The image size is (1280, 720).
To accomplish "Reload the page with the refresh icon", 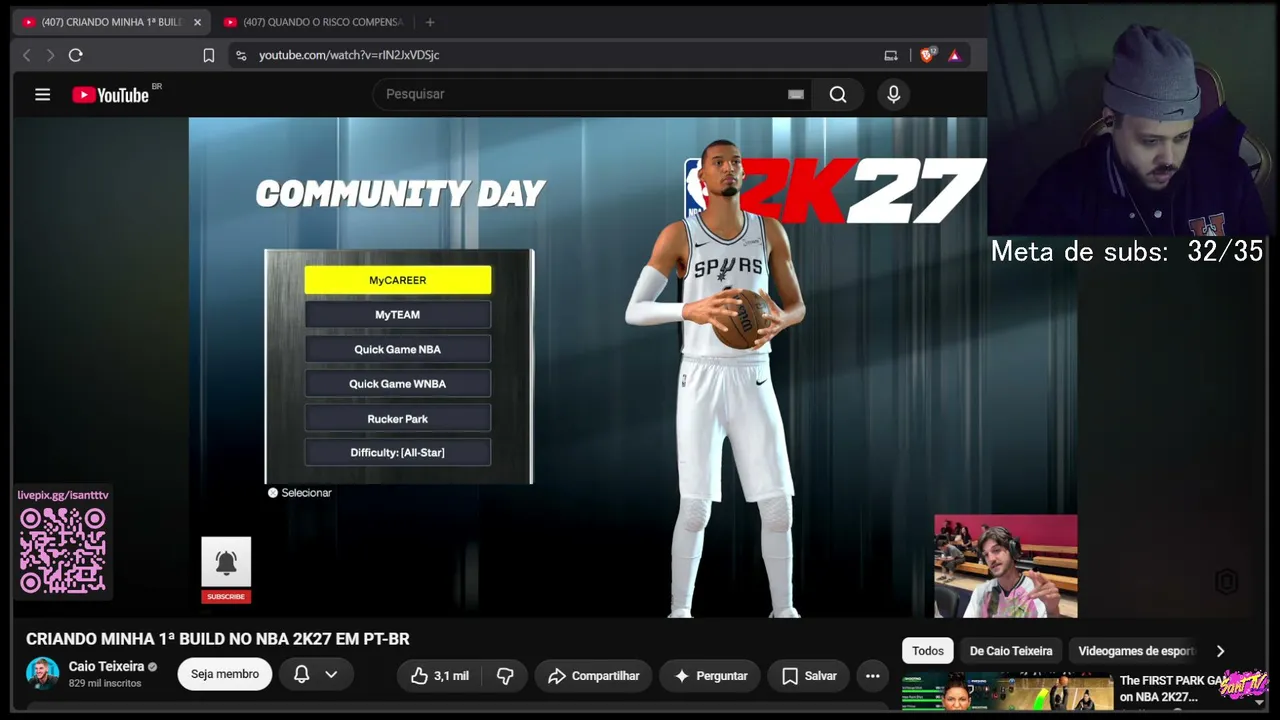I will (75, 55).
